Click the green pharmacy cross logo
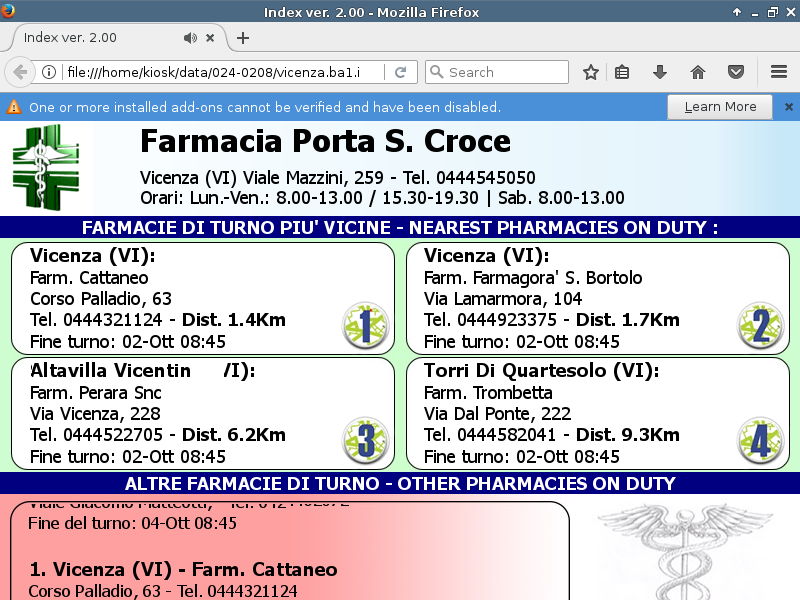The height and width of the screenshot is (600, 800). 45,167
